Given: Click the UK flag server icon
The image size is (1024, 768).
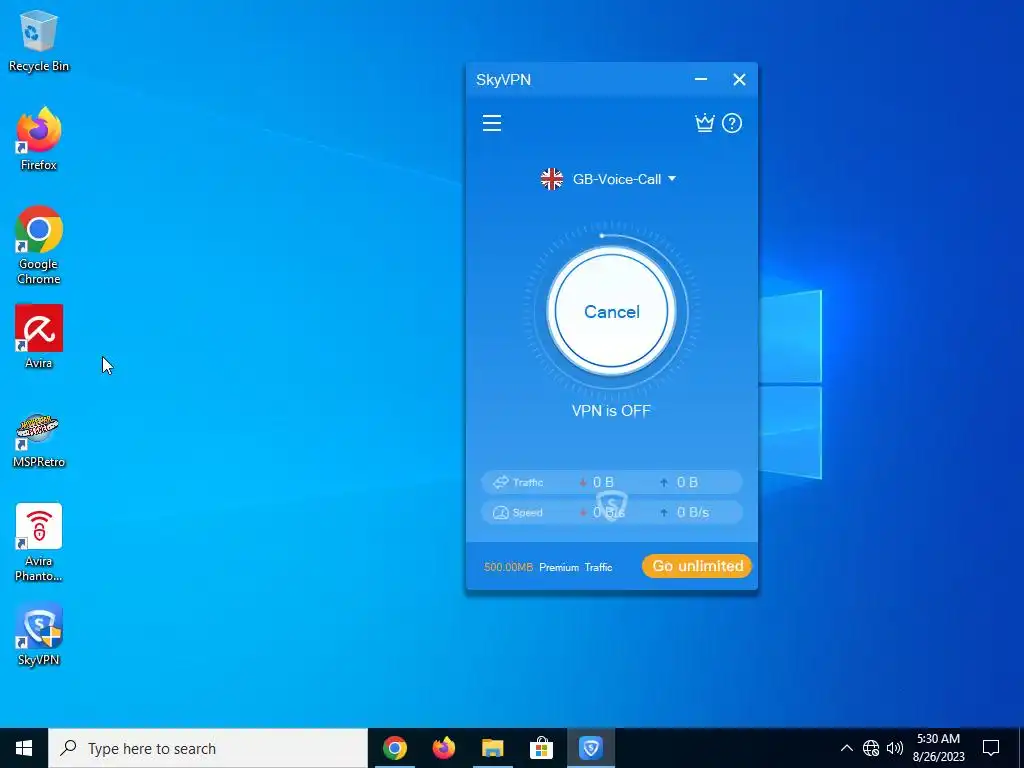Looking at the screenshot, I should pos(552,179).
